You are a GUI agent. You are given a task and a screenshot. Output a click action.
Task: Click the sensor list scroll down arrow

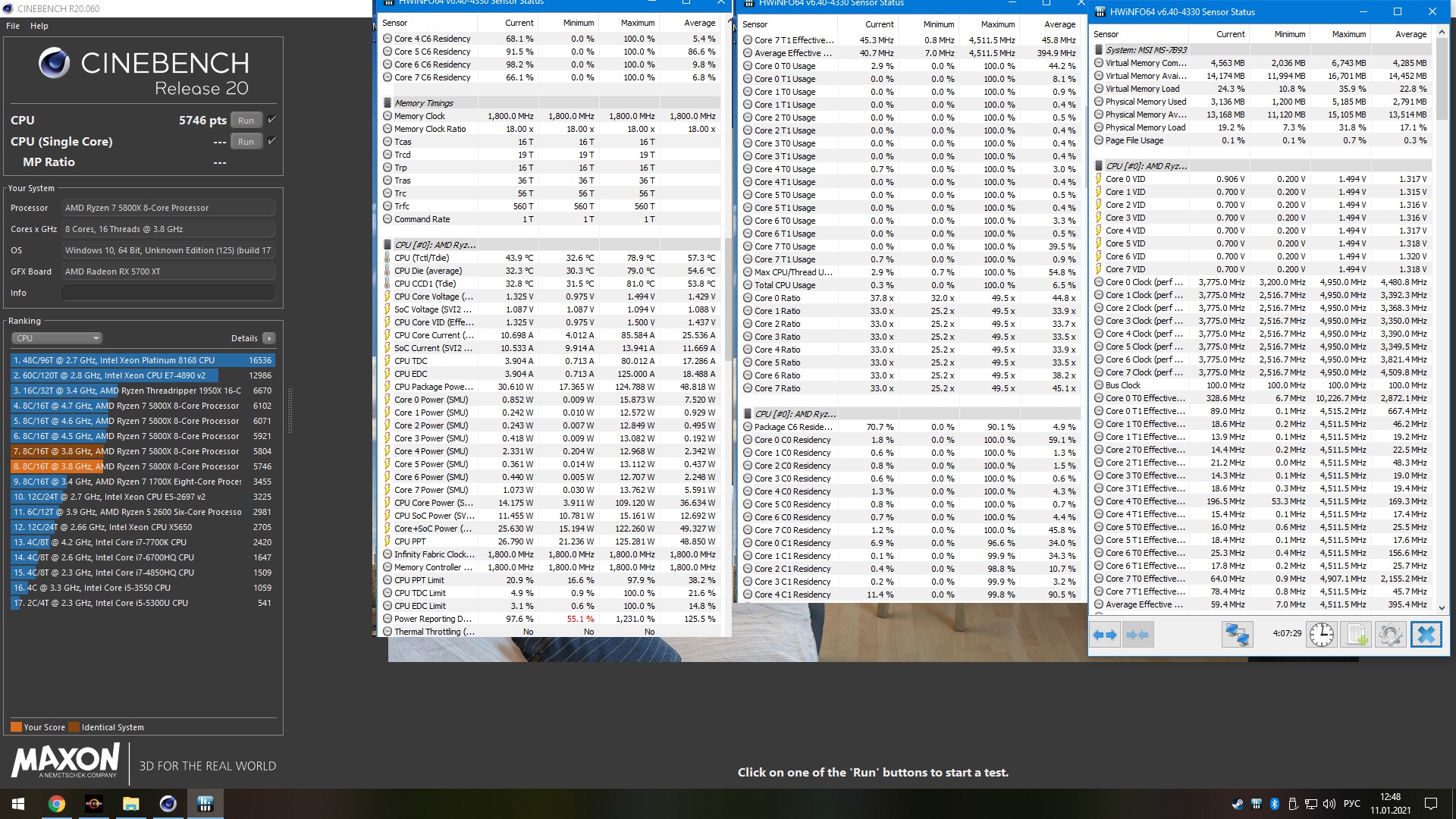(x=1442, y=608)
